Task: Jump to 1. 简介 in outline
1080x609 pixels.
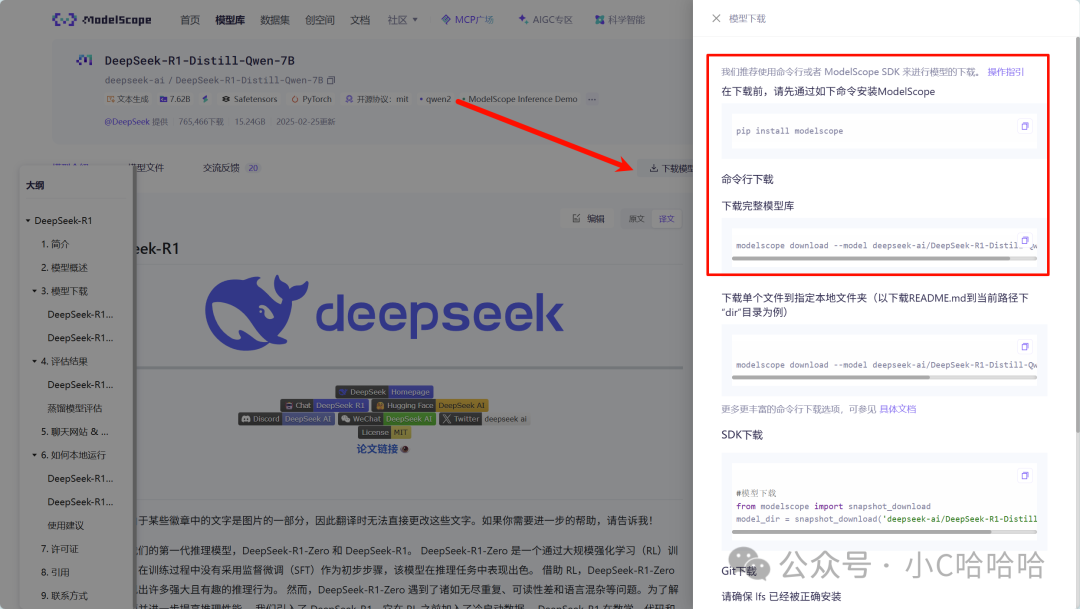Action: (x=55, y=244)
